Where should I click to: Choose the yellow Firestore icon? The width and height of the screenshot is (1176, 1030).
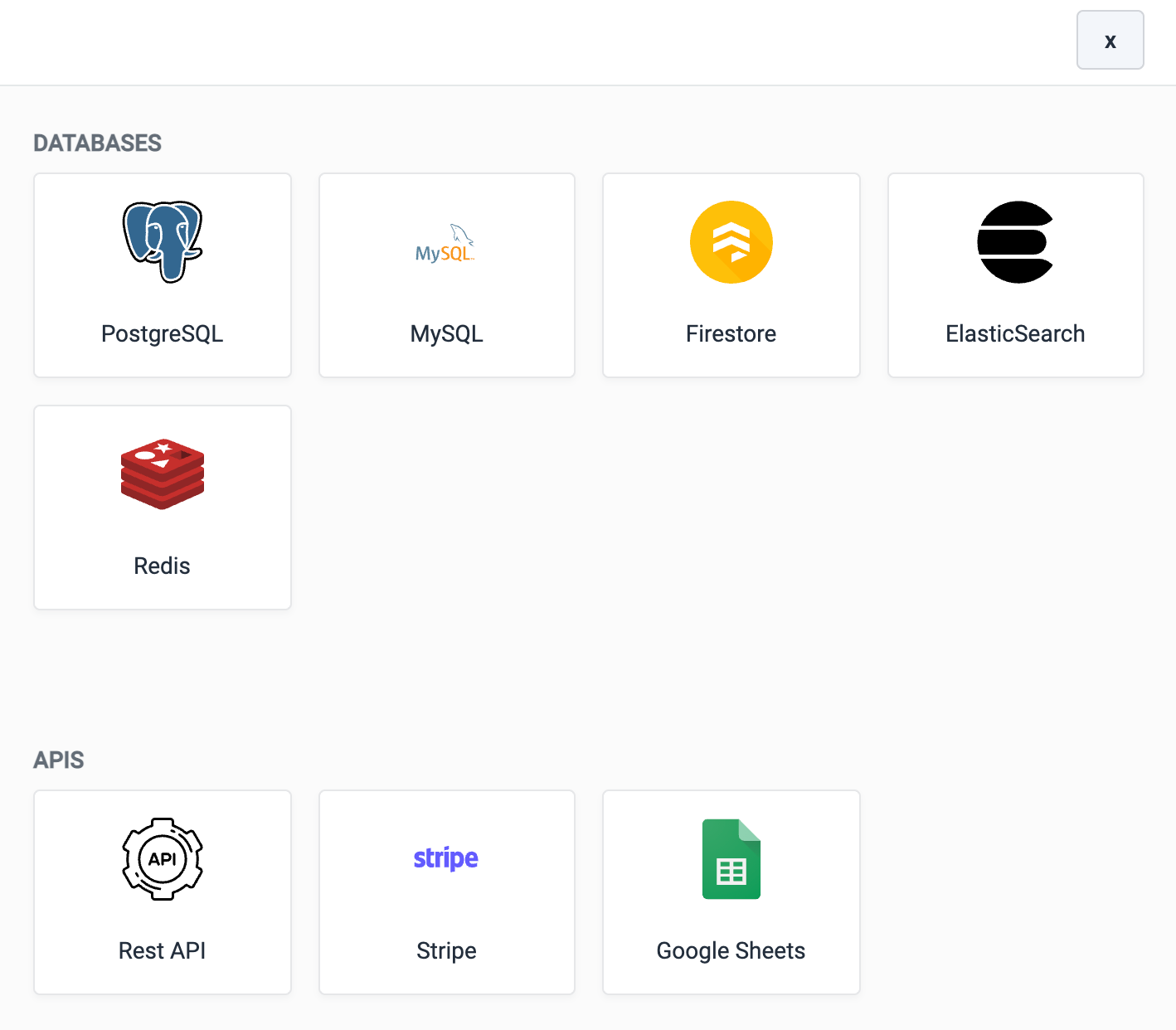731,242
